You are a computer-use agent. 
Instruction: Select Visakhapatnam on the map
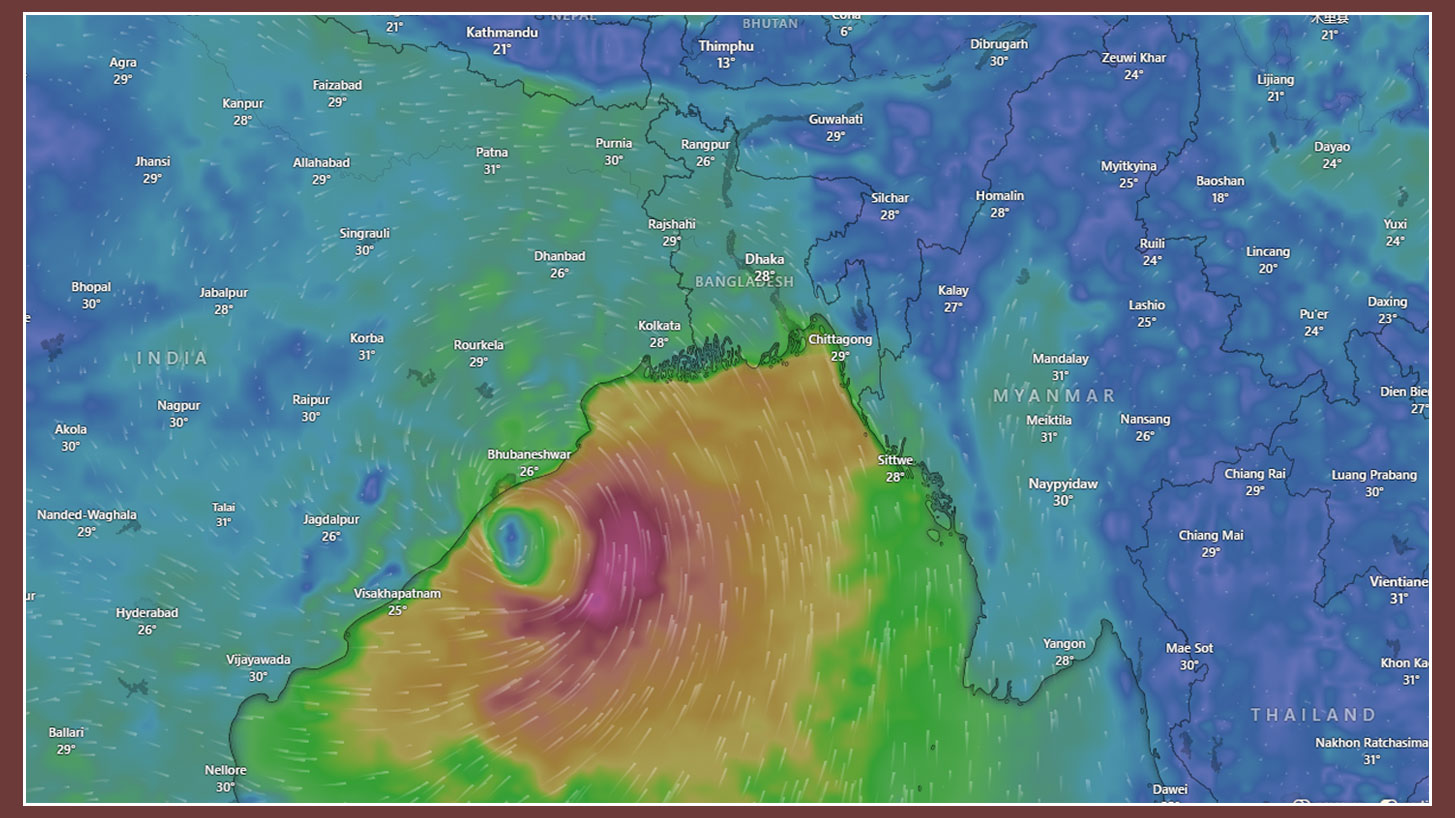397,594
